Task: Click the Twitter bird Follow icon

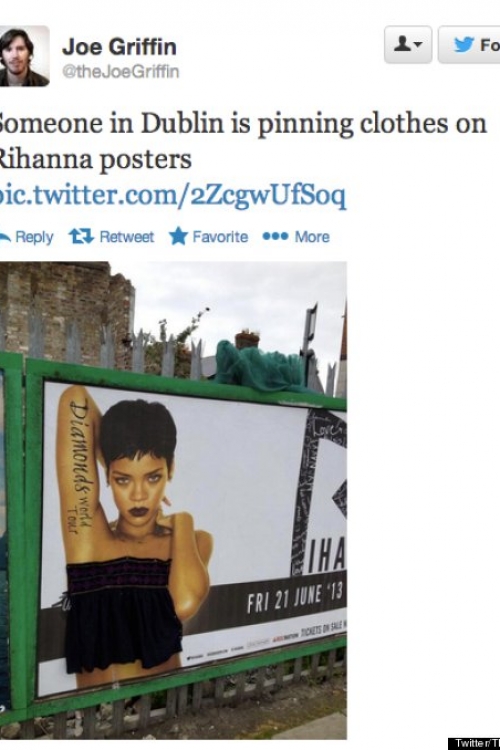Action: coord(464,44)
